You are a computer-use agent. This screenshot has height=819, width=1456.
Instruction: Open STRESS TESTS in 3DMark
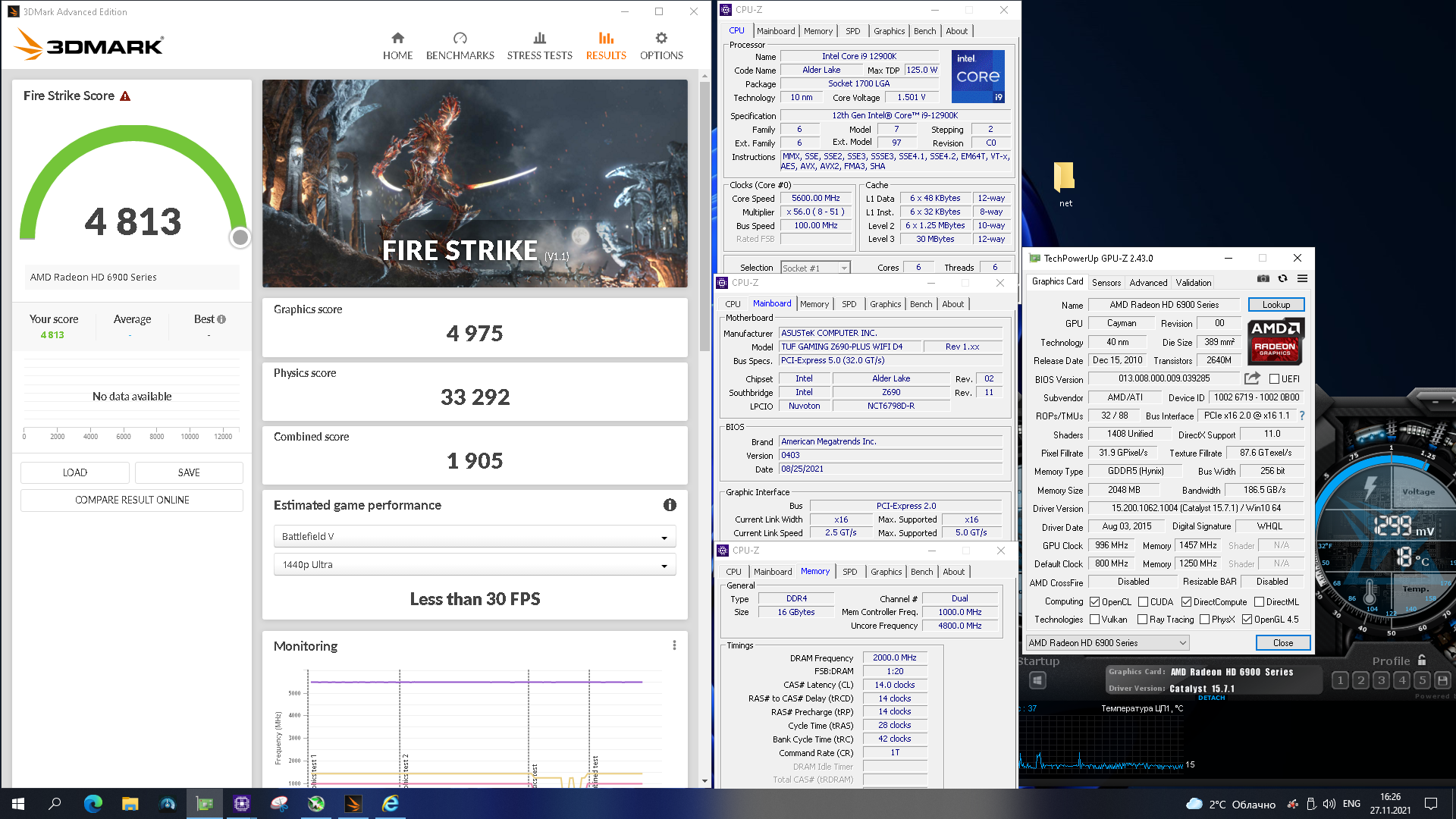pyautogui.click(x=539, y=46)
